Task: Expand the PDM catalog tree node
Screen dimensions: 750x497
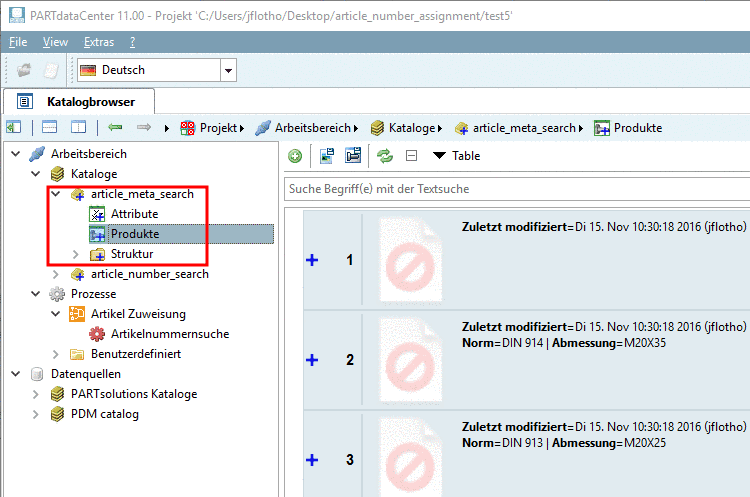Action: point(36,414)
